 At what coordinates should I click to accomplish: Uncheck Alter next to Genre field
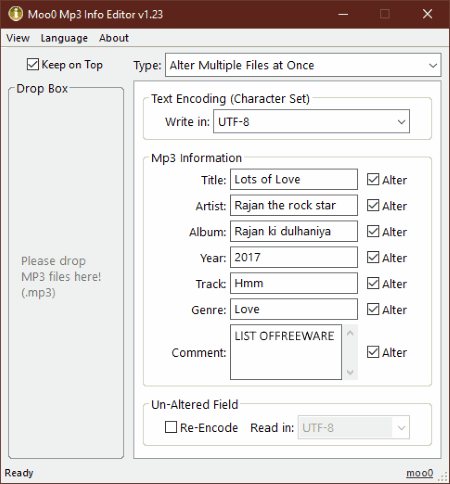pos(373,309)
